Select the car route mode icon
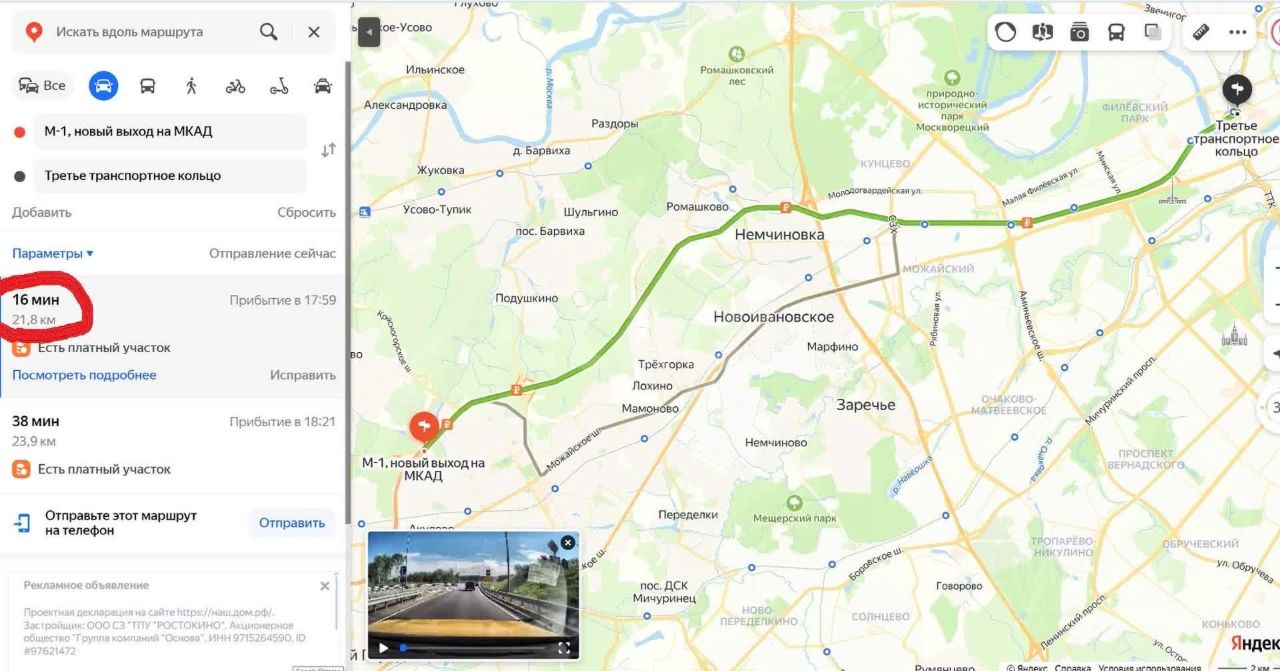The width and height of the screenshot is (1280, 671). 102,86
